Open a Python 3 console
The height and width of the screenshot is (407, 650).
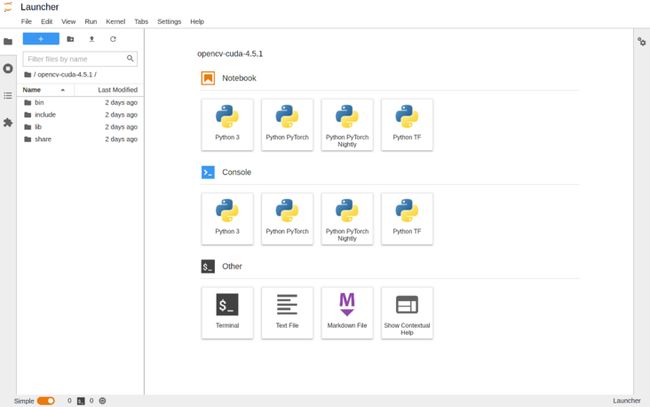[227, 219]
